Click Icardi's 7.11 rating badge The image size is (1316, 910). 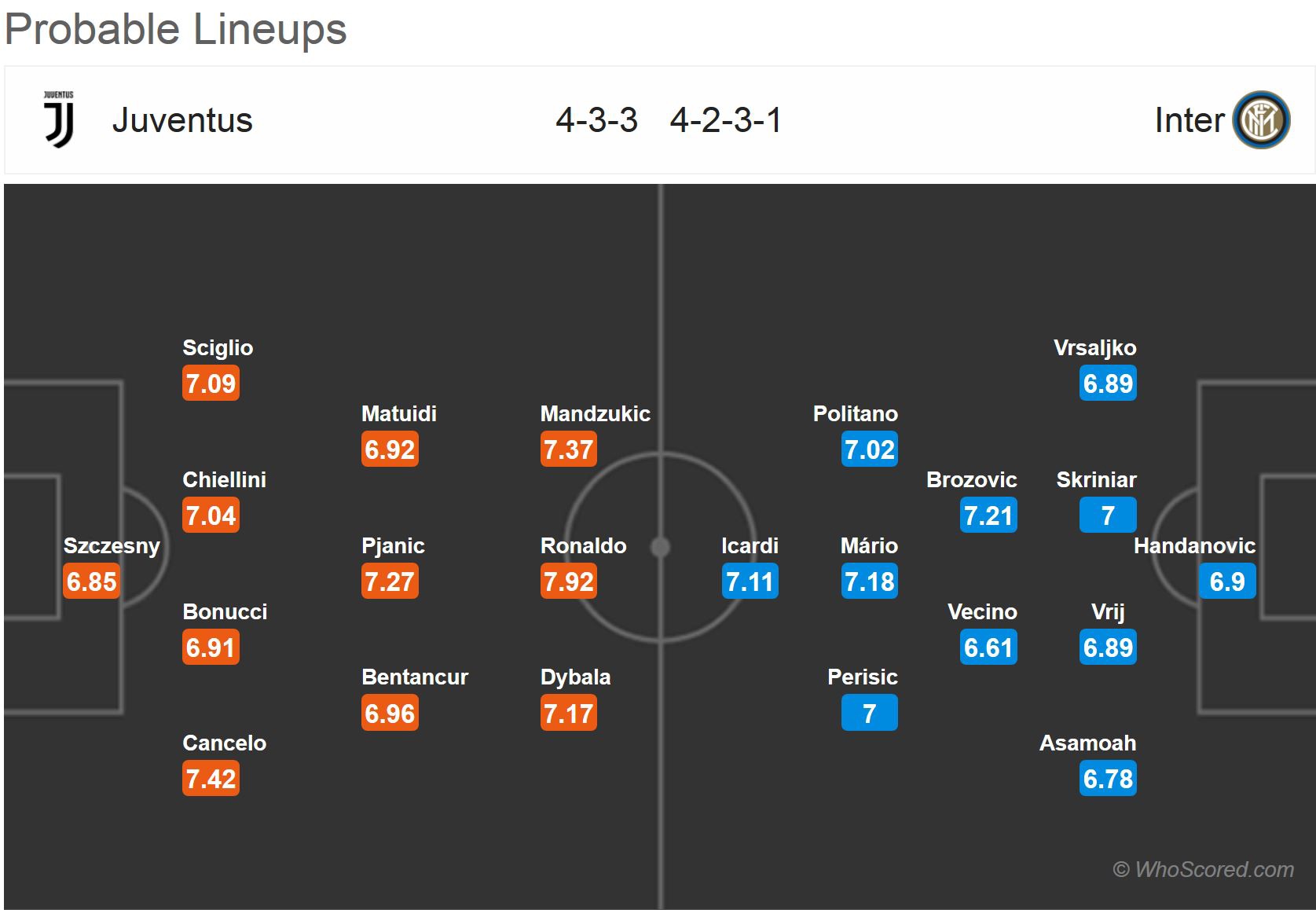pos(750,582)
